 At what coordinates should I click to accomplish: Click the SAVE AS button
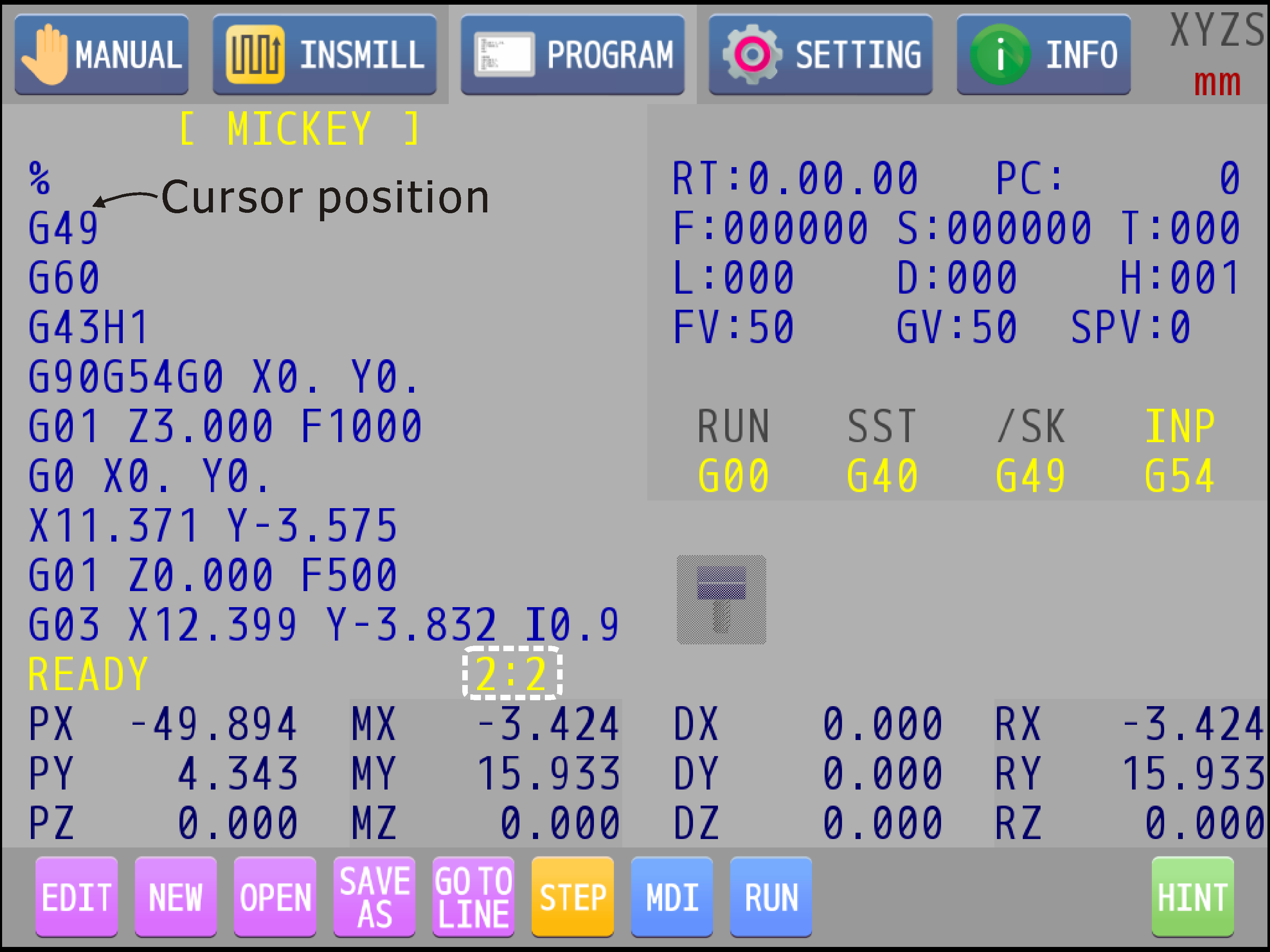pyautogui.click(x=374, y=896)
